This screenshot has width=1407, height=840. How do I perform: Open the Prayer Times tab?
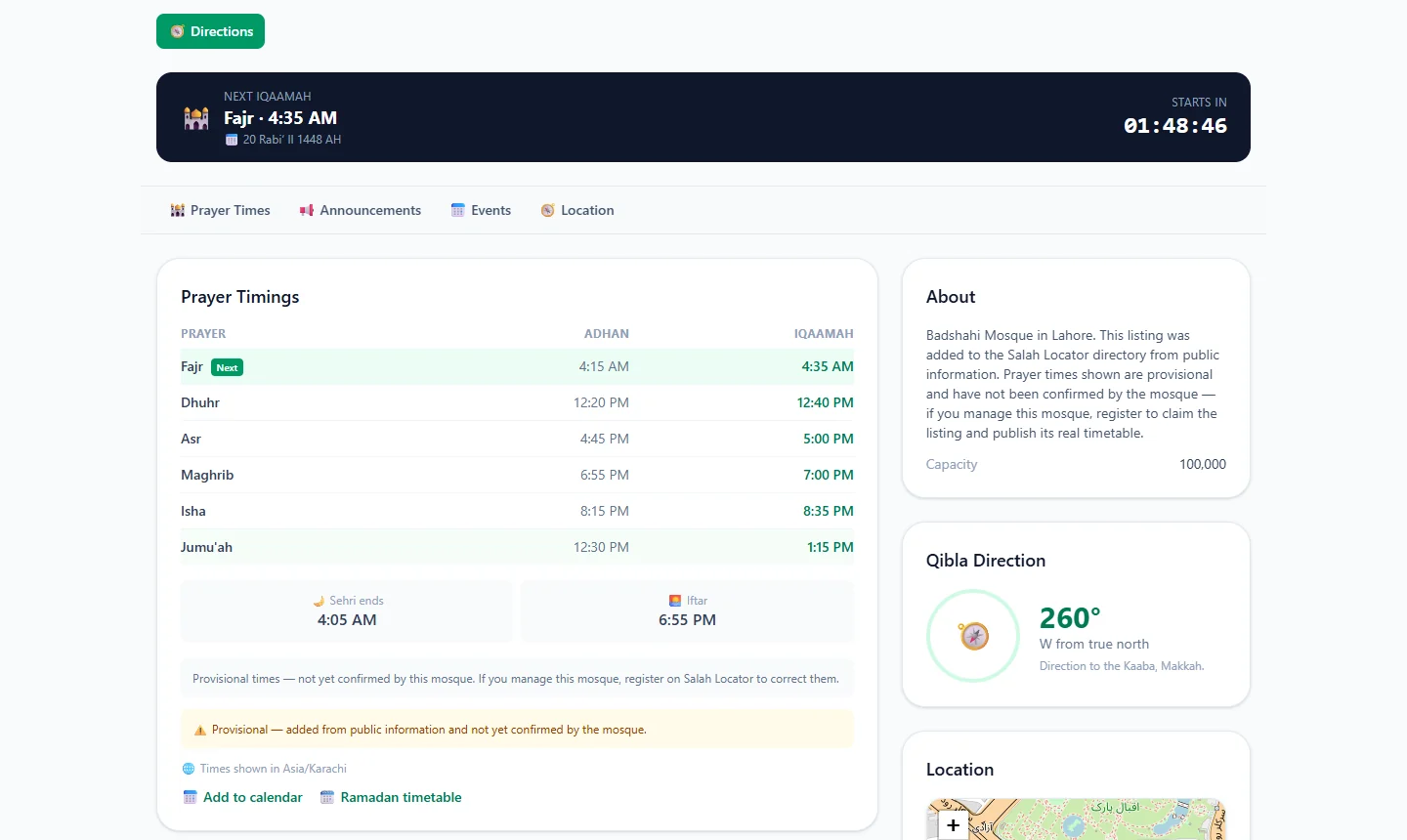point(221,210)
